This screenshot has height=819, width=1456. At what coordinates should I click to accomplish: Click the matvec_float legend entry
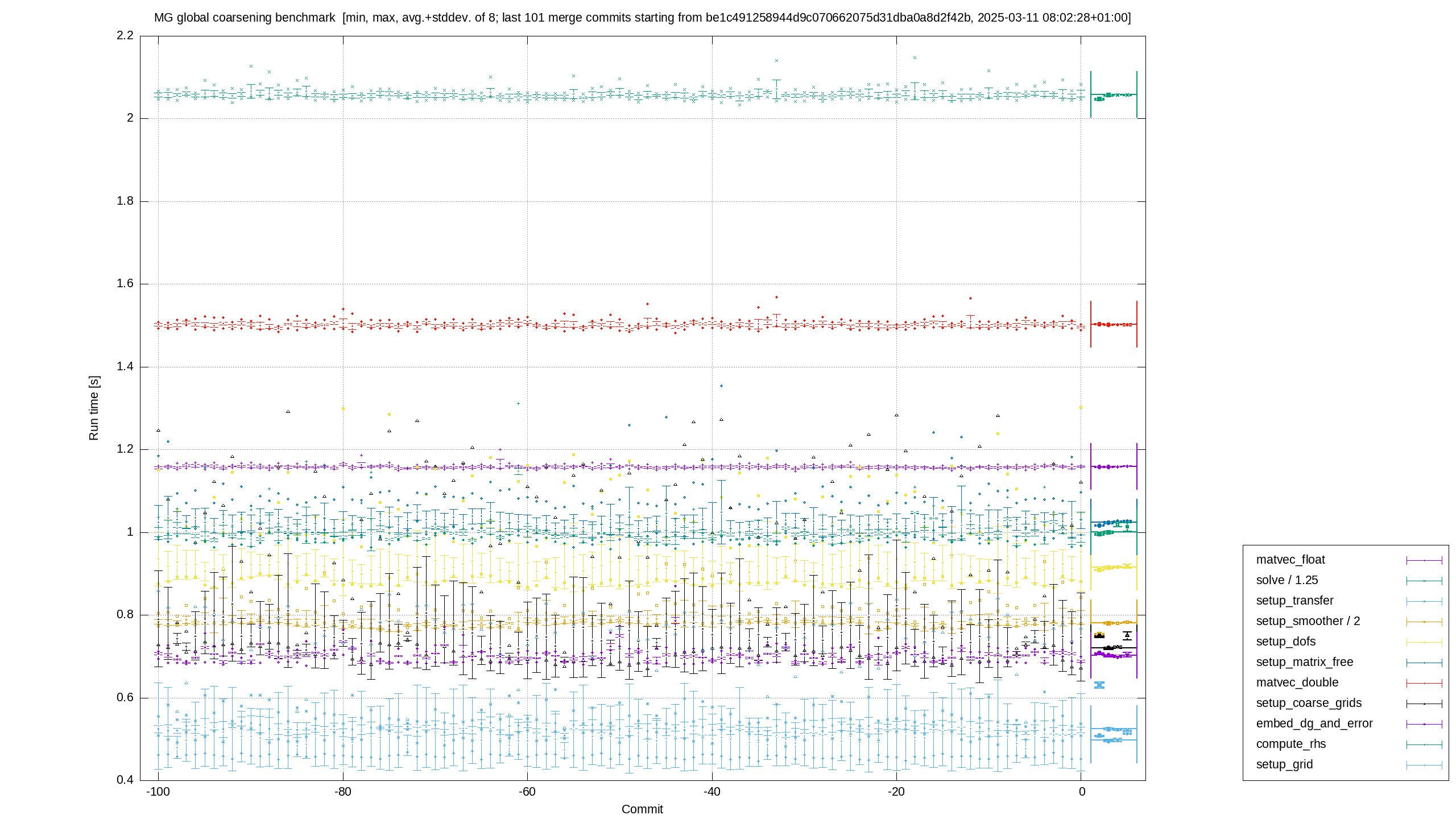click(1290, 560)
